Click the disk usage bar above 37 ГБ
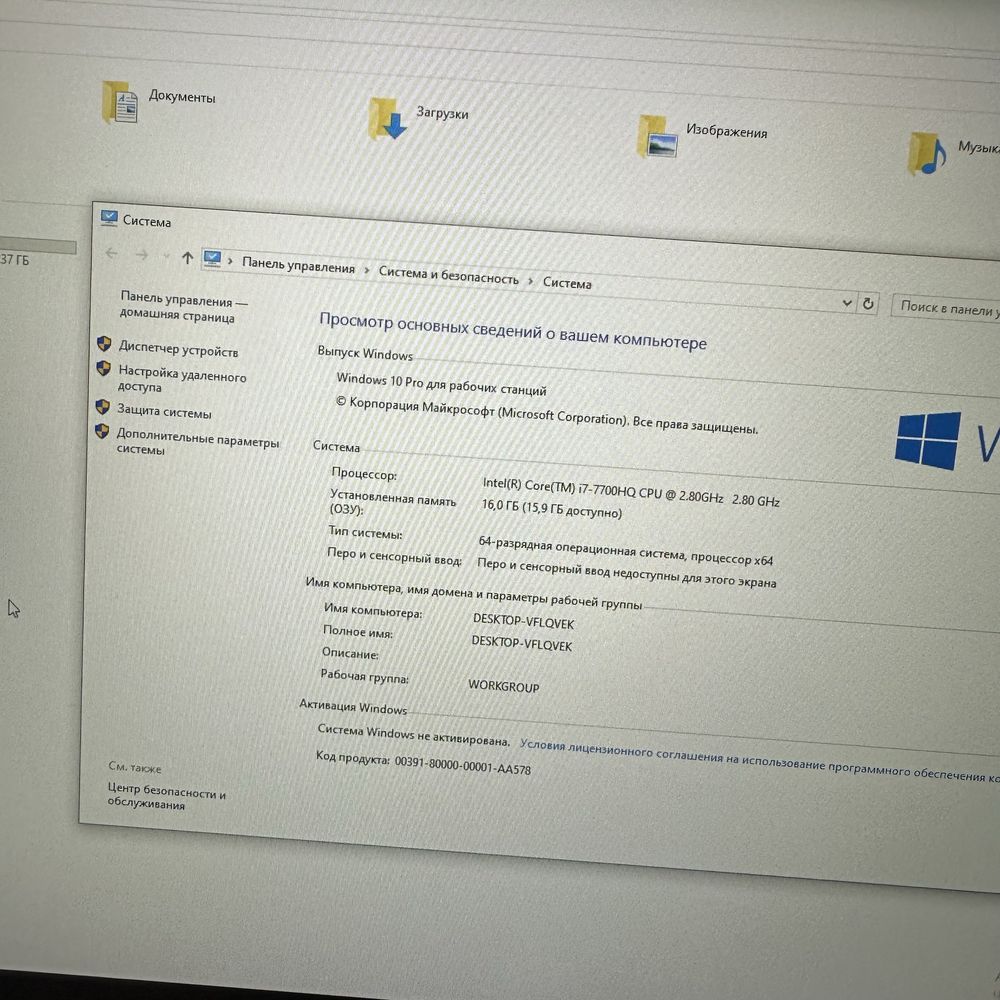The height and width of the screenshot is (1000, 1000). click(38, 246)
